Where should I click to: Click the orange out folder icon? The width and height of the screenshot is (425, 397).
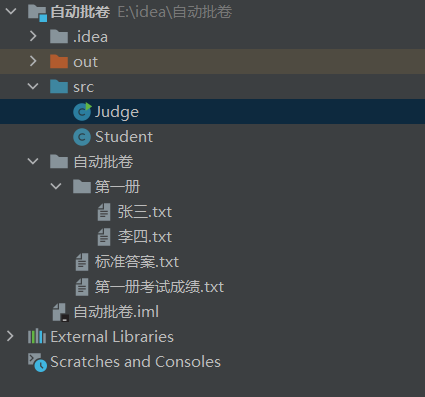[x=59, y=62]
